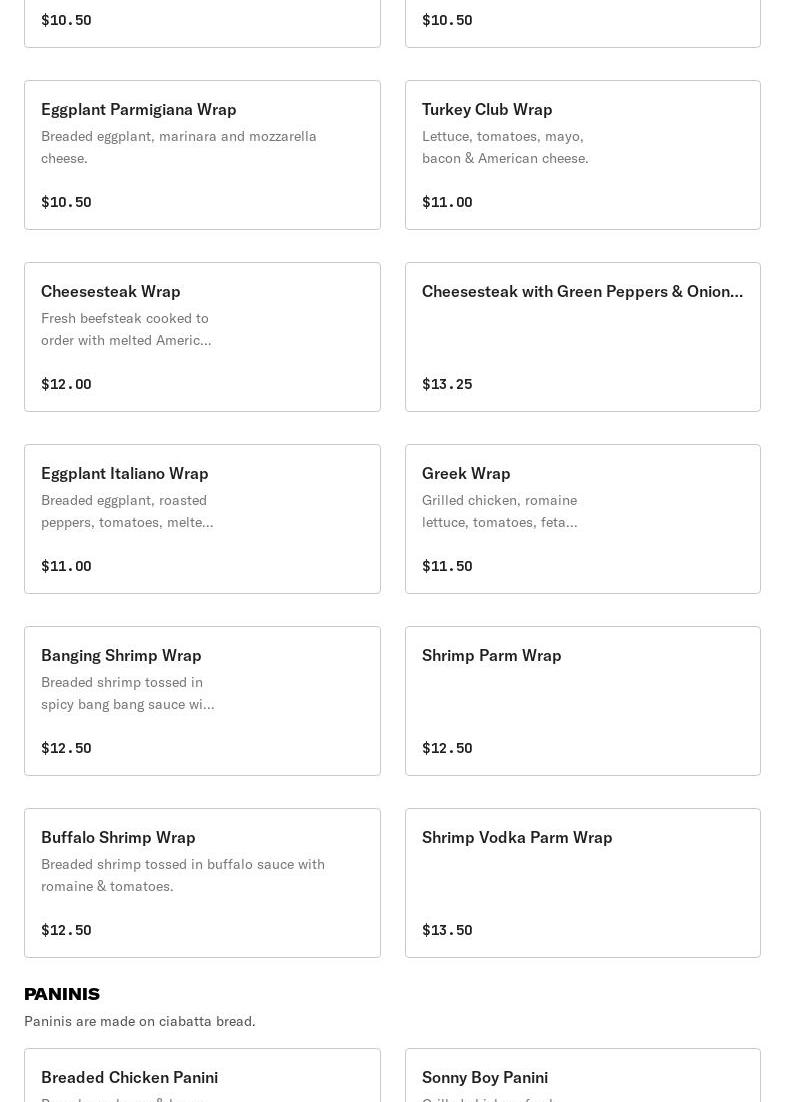Open the Eggplant Italiano Wrap card
Image resolution: width=785 pixels, height=1102 pixels.
click(x=202, y=519)
